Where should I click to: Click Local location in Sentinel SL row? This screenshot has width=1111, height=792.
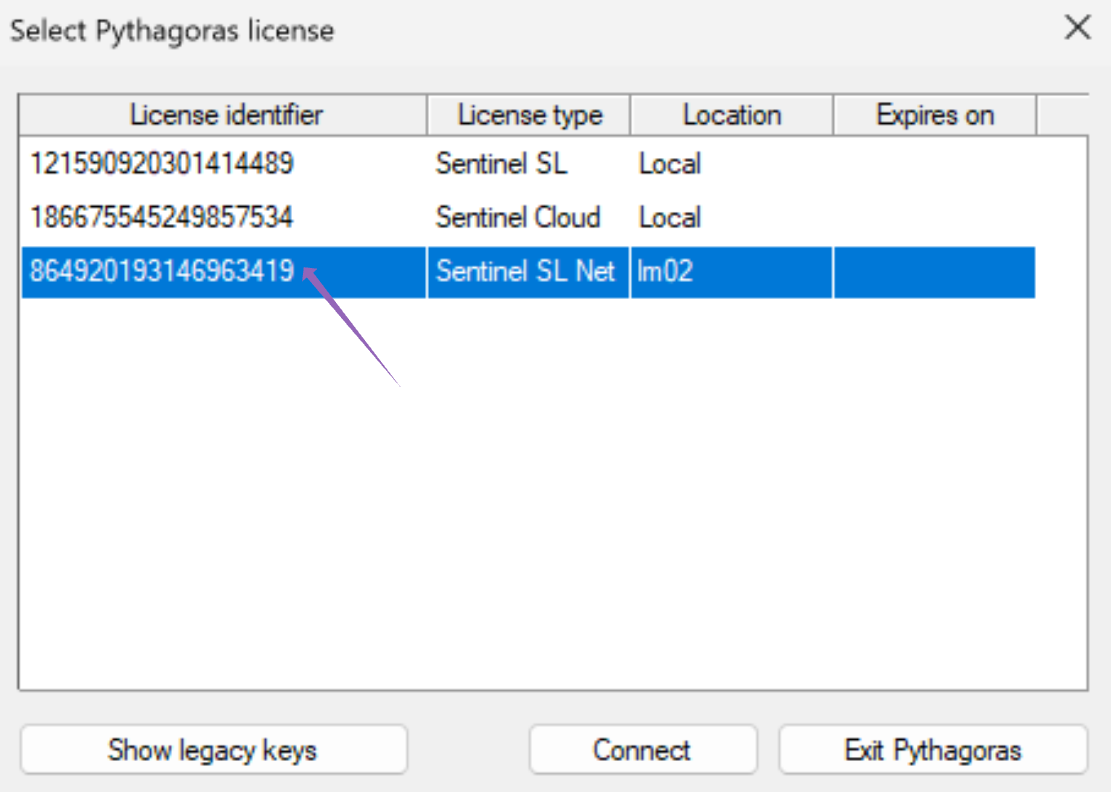670,164
